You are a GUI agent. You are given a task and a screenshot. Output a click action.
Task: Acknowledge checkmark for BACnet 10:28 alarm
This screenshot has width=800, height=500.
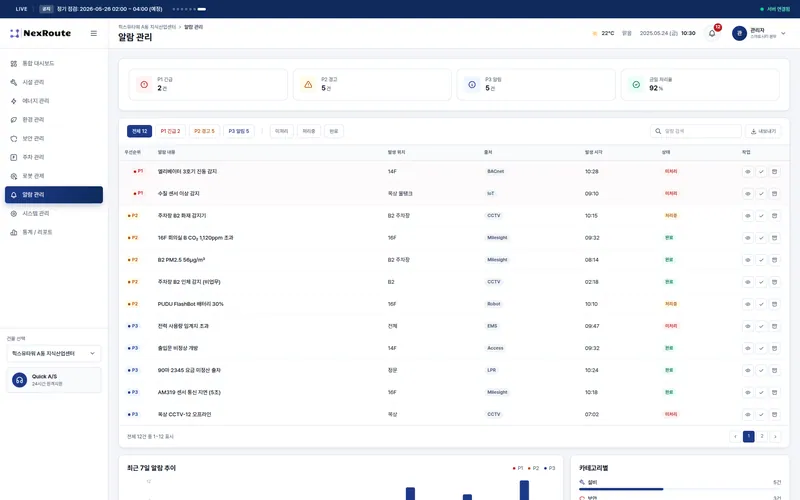point(761,172)
